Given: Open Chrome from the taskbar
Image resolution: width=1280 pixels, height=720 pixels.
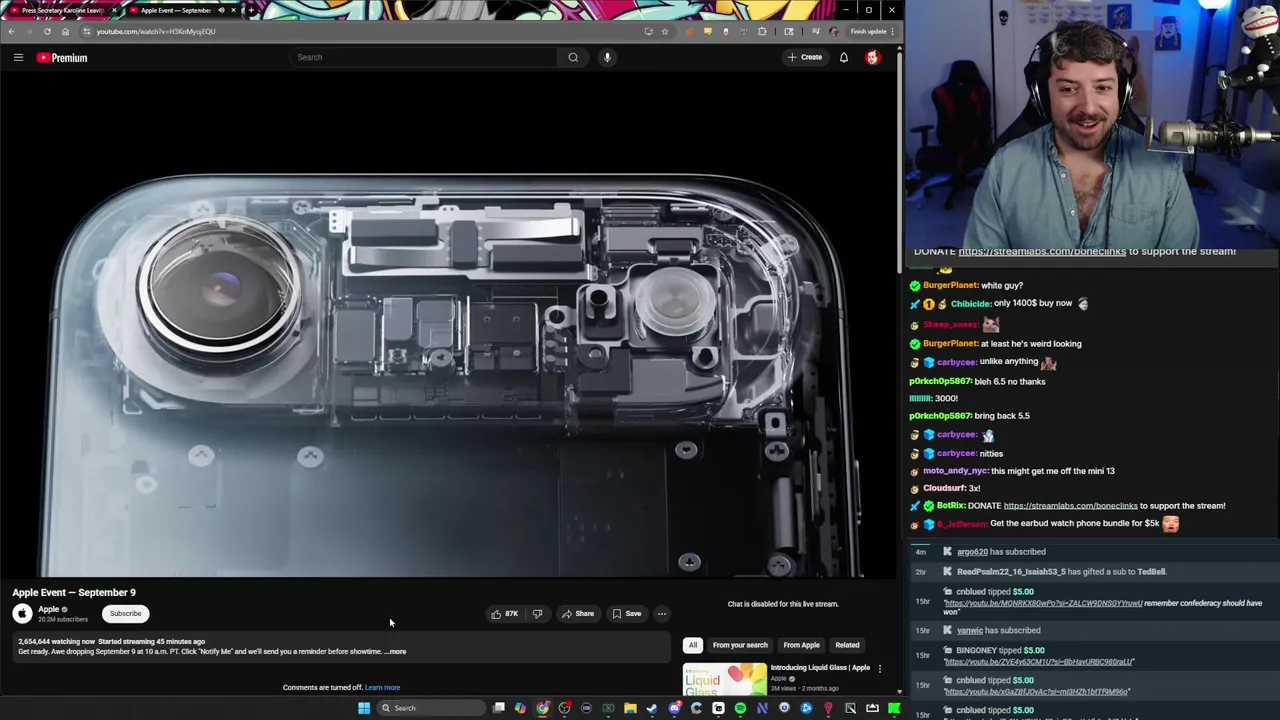Looking at the screenshot, I should [x=542, y=708].
